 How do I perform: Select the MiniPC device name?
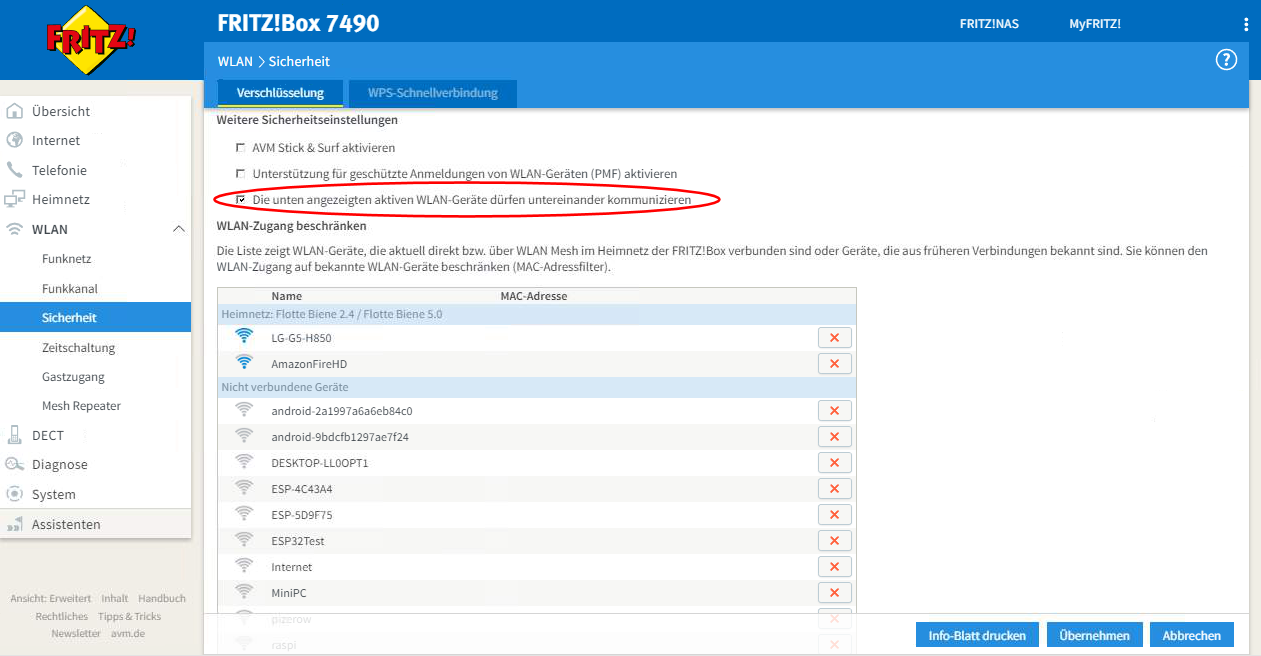(289, 593)
